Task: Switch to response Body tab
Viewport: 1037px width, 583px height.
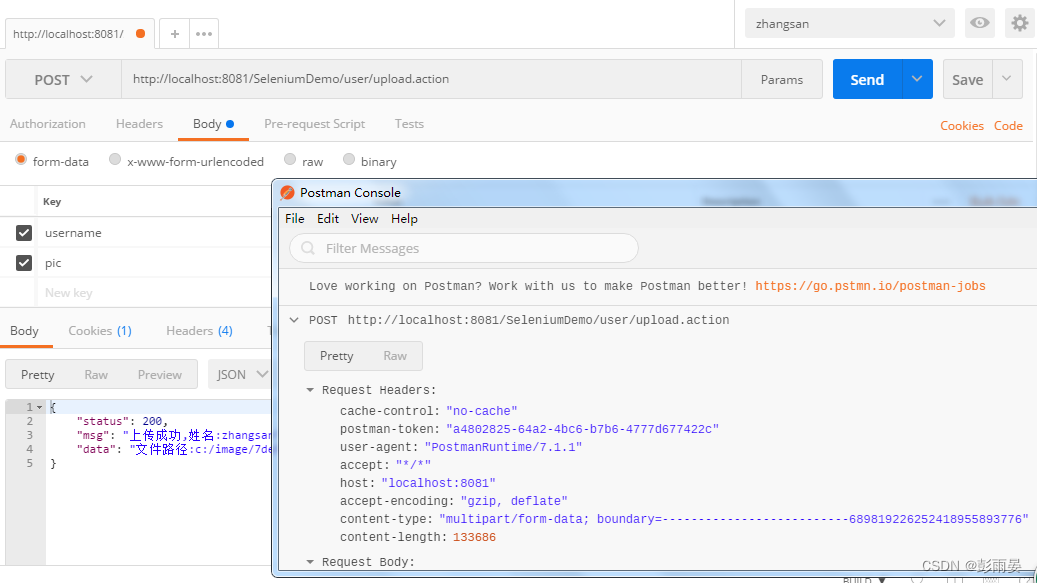Action: [x=24, y=330]
